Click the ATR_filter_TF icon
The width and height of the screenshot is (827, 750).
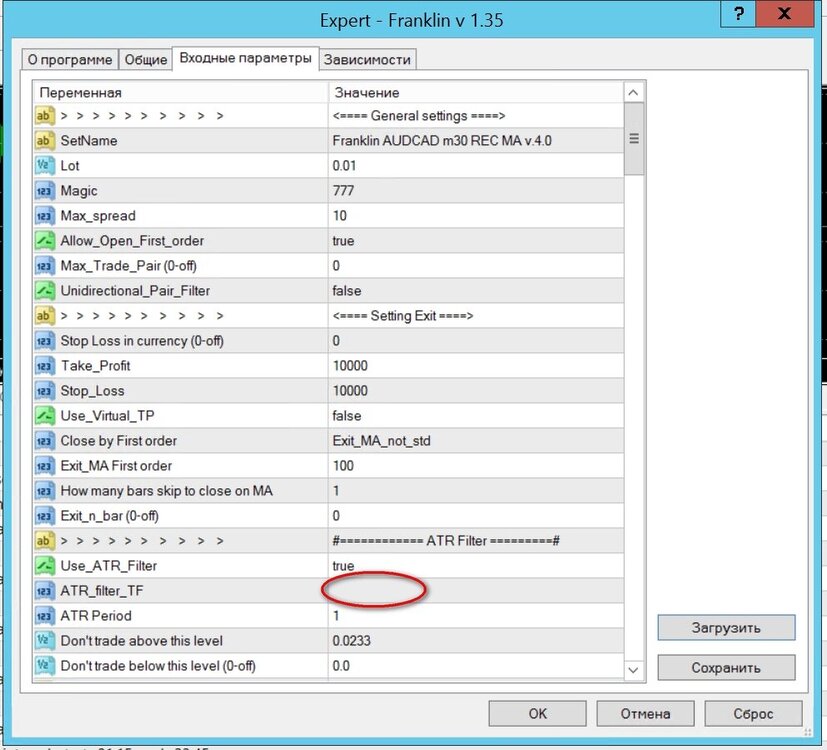[44, 591]
